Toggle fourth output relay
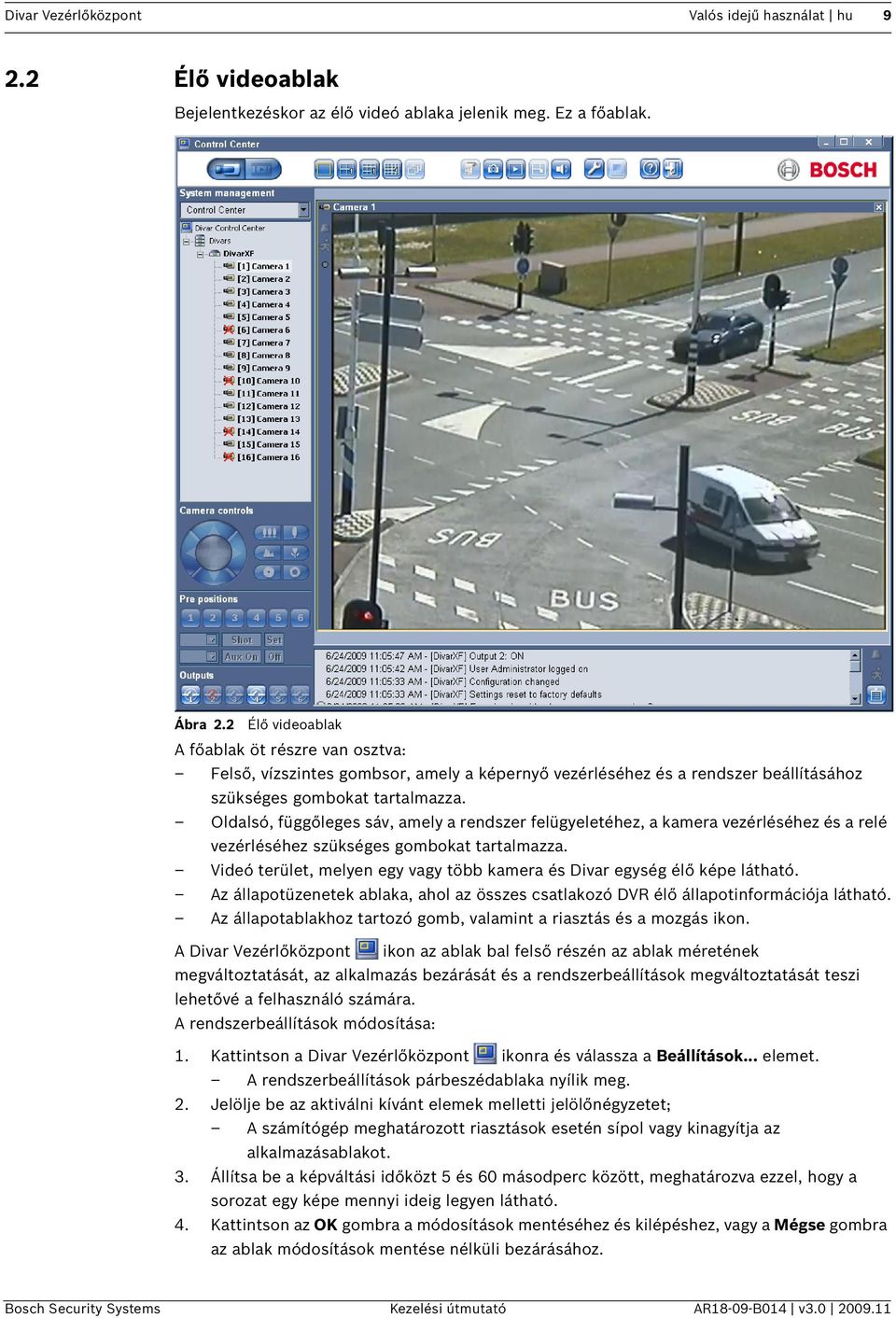Screen dimensions: 896x1318 tap(257, 694)
